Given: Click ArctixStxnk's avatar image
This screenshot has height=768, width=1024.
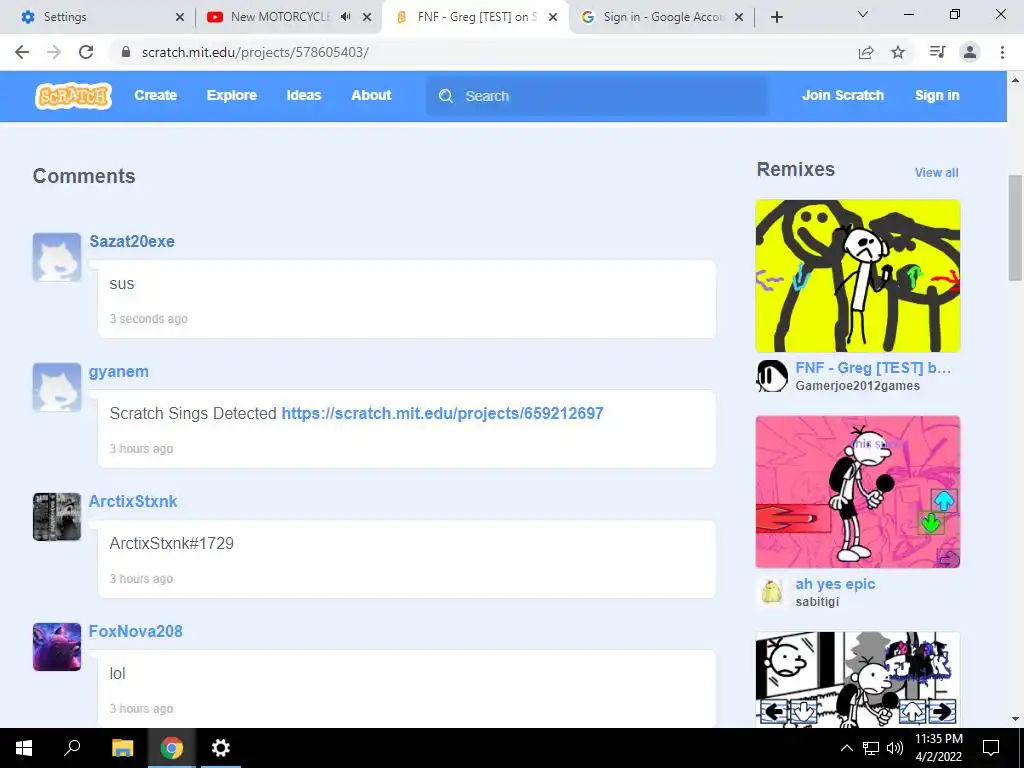Looking at the screenshot, I should pyautogui.click(x=57, y=517).
